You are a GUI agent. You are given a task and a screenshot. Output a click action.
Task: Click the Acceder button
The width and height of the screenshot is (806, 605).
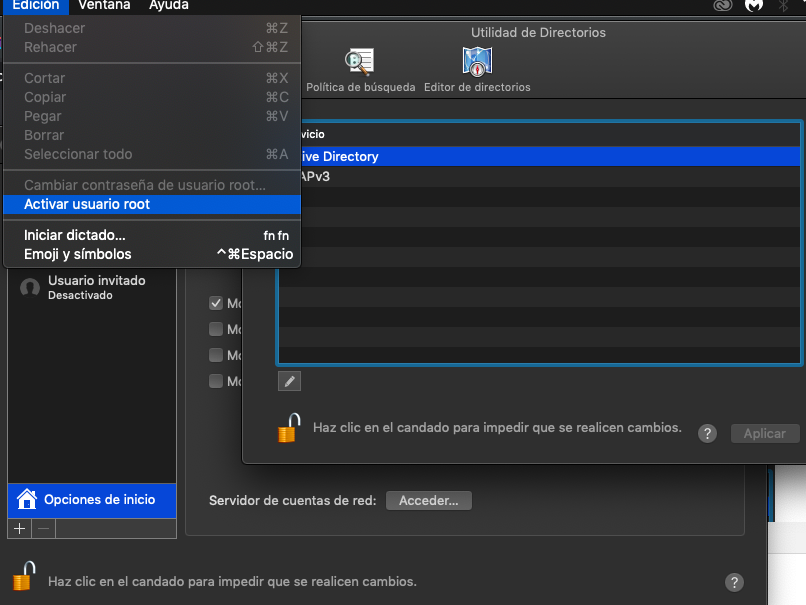(429, 501)
